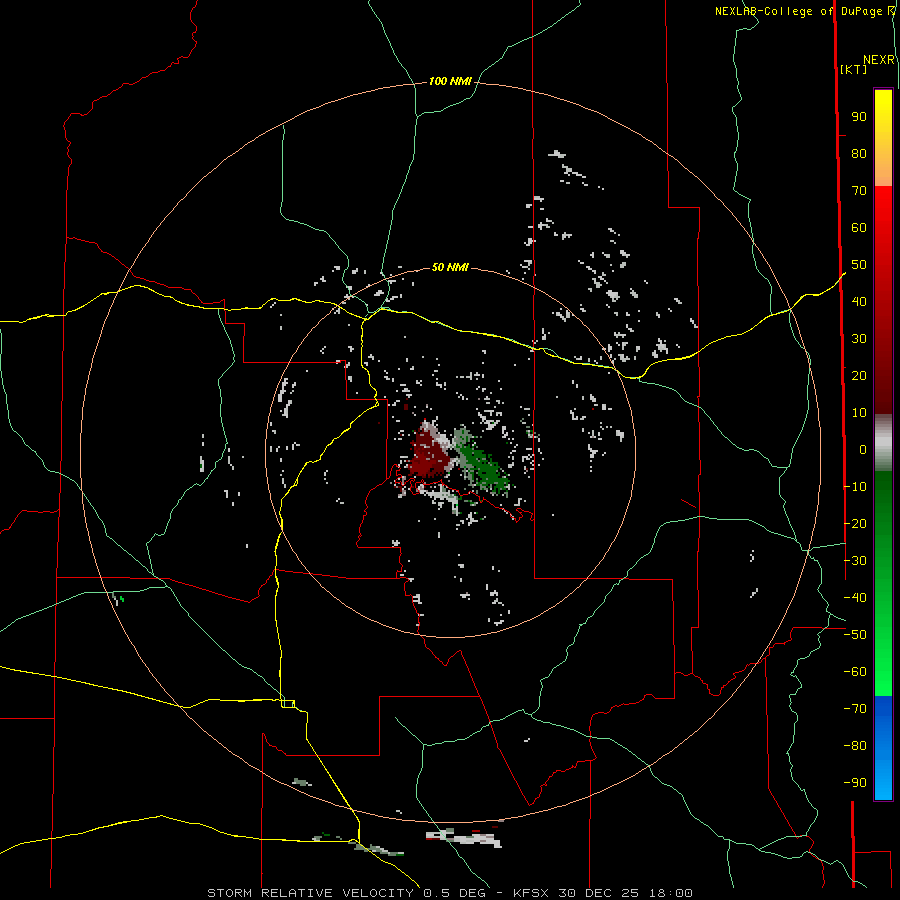The image size is (900, 900).
Task: Click the dark red outbound velocity echo
Action: 428,456
